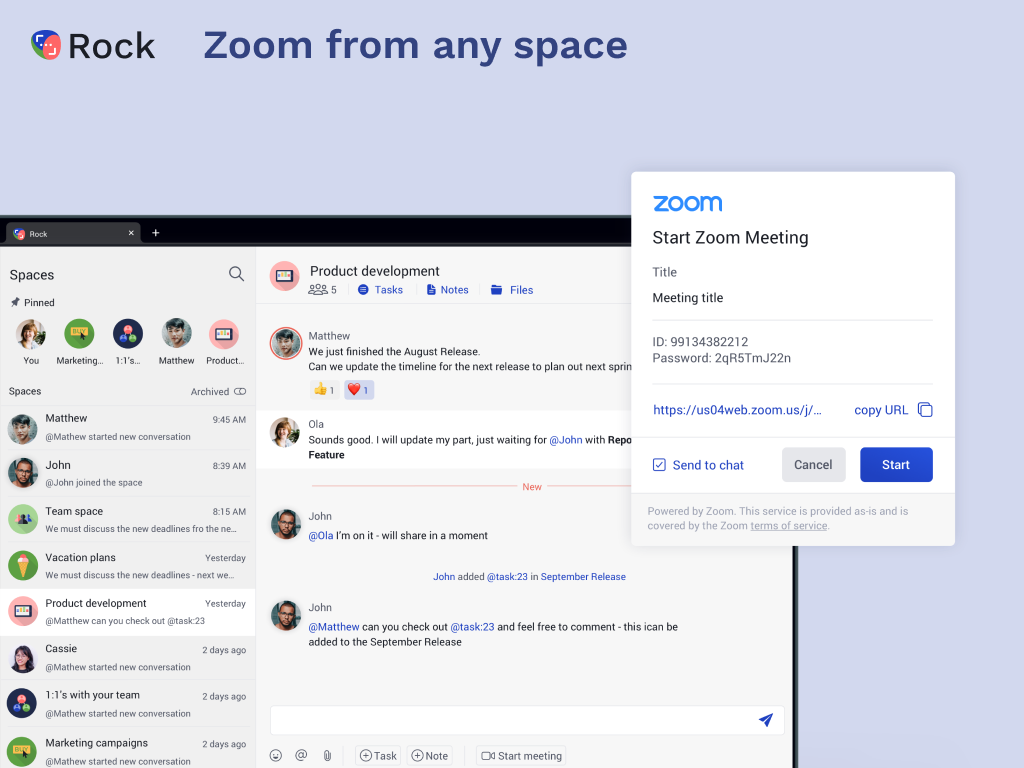Click Matthew's avatar in chat message
The width and height of the screenshot is (1024, 768).
286,344
